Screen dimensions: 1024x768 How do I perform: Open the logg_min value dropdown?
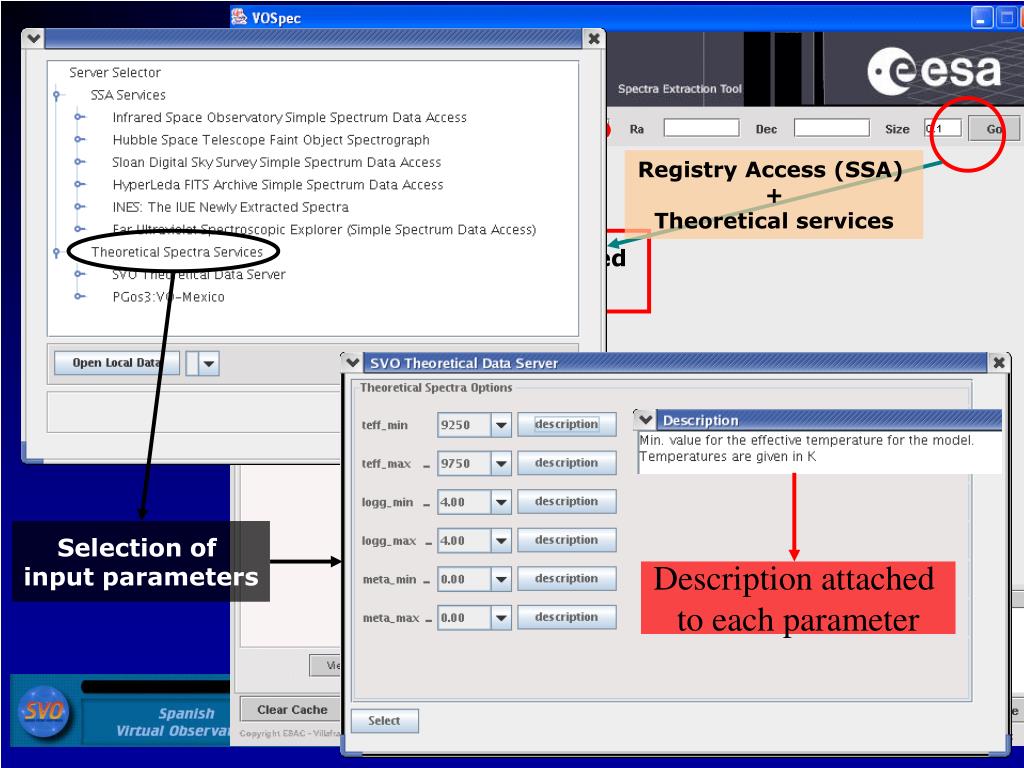pyautogui.click(x=501, y=502)
